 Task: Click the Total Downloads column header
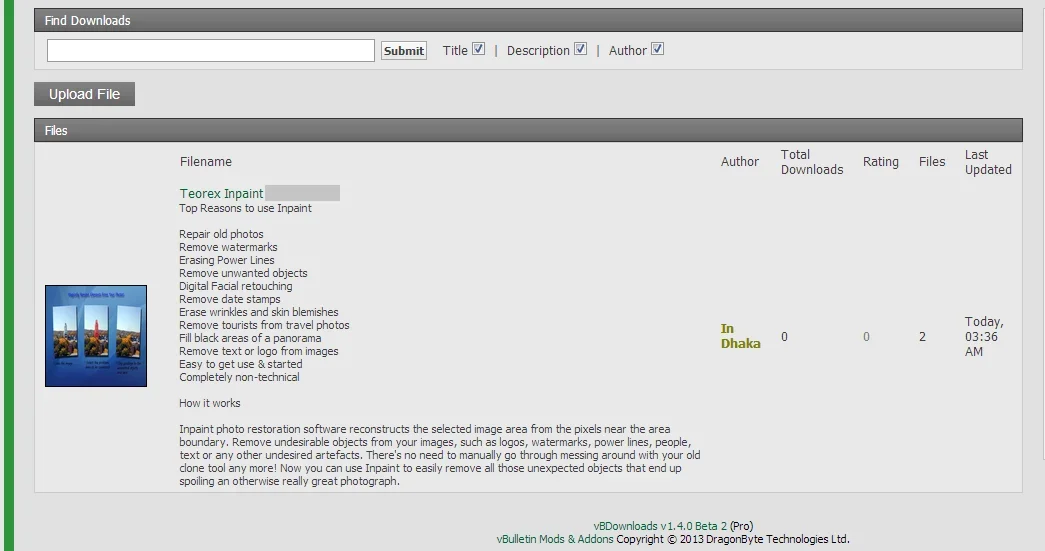pos(812,162)
